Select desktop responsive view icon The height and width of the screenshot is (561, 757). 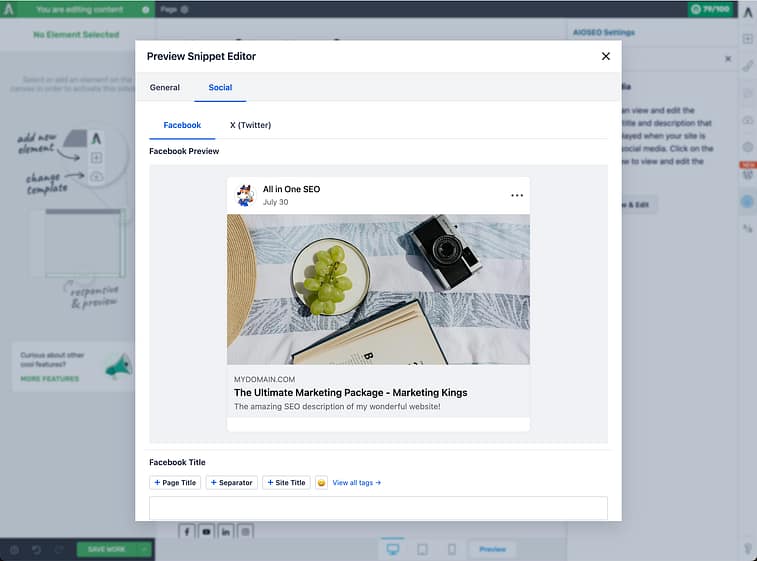coord(393,549)
